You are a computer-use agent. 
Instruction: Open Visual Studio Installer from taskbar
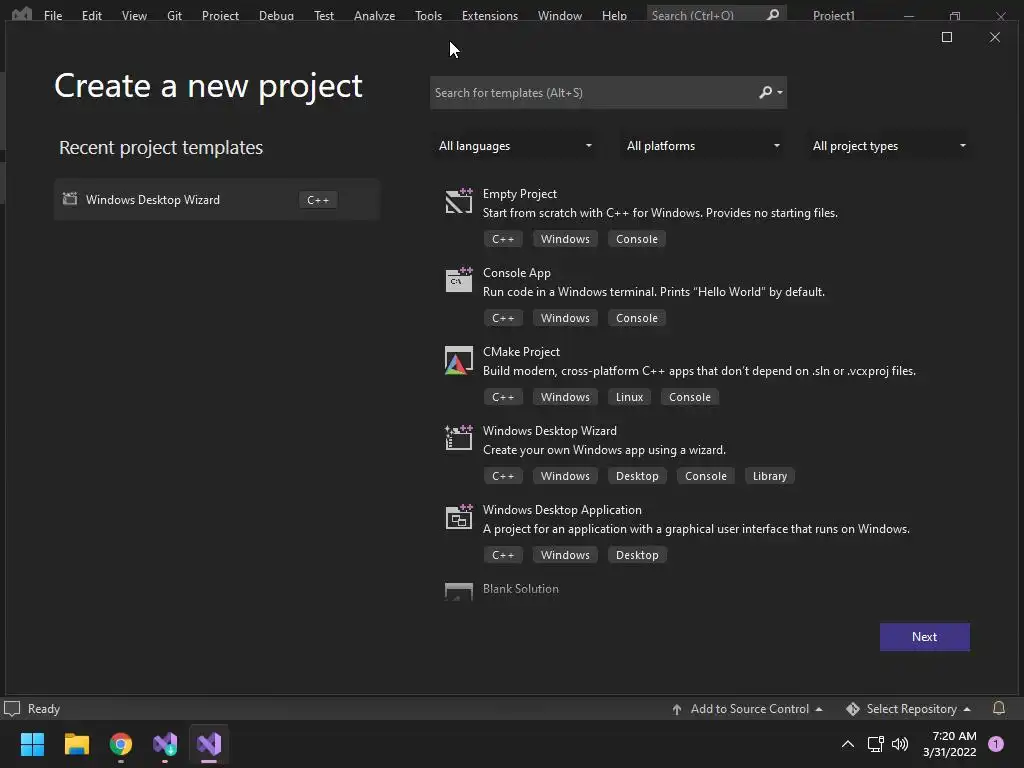[165, 744]
